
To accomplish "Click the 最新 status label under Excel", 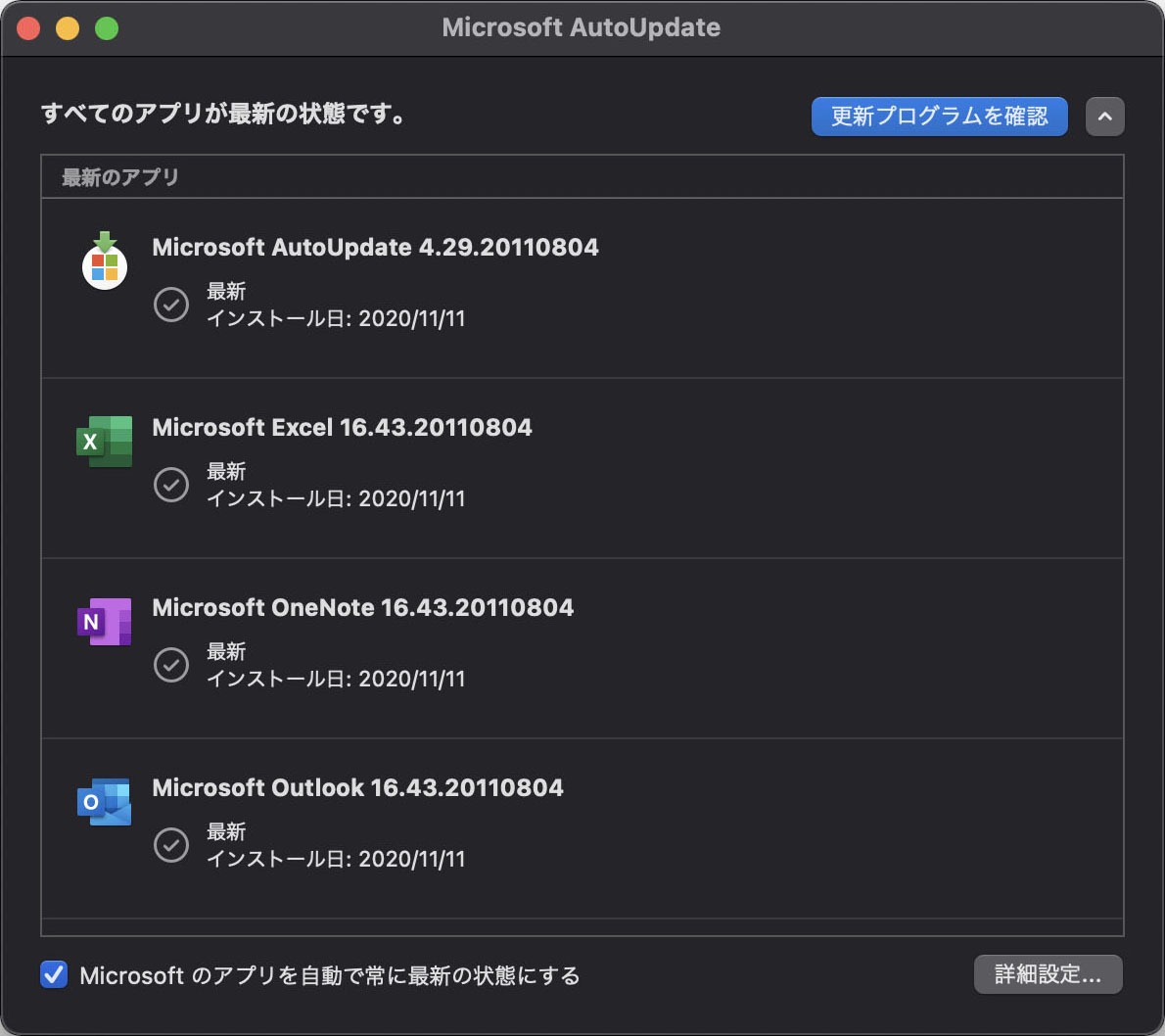I will (226, 471).
